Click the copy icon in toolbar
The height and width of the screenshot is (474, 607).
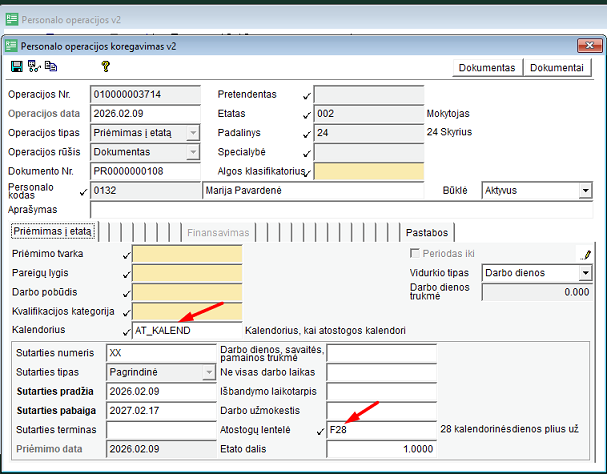pyautogui.click(x=50, y=66)
